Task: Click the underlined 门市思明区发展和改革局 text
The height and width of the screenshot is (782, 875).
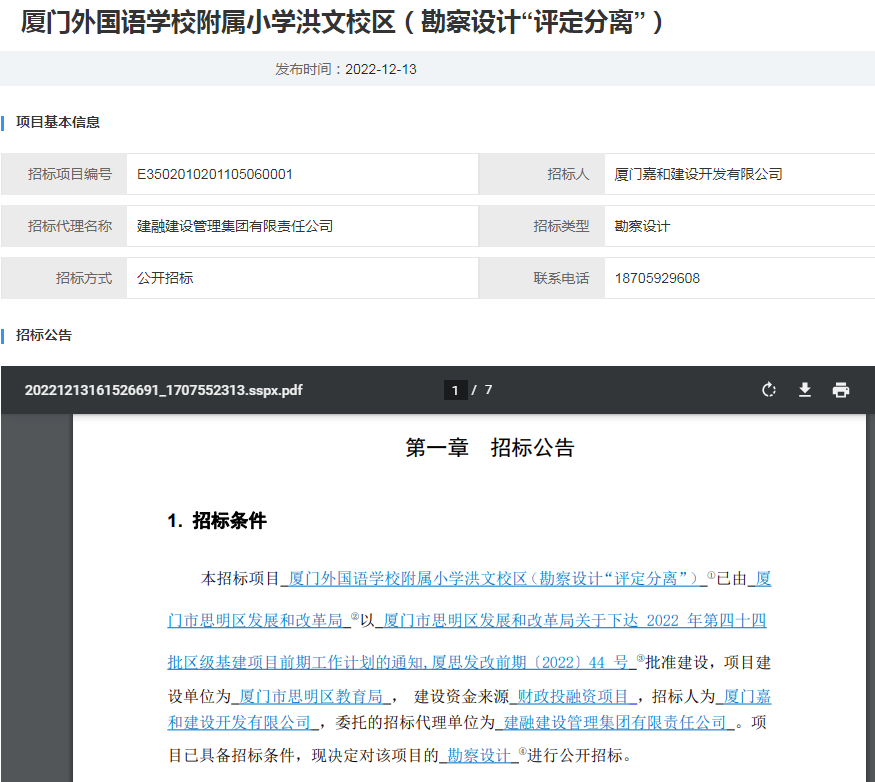Action: coord(255,621)
